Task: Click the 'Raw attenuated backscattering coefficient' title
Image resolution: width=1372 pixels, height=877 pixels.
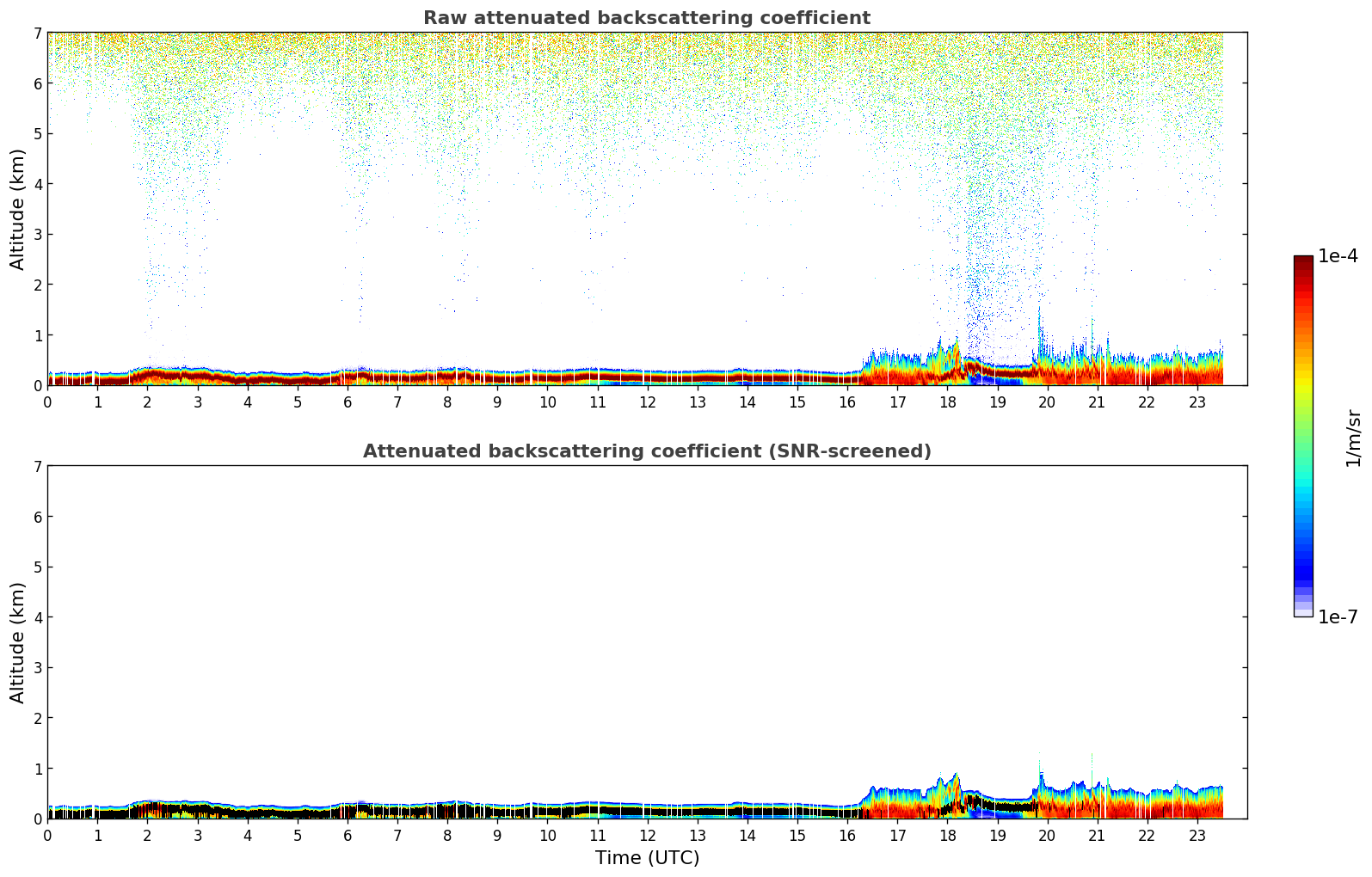Action: pyautogui.click(x=646, y=18)
